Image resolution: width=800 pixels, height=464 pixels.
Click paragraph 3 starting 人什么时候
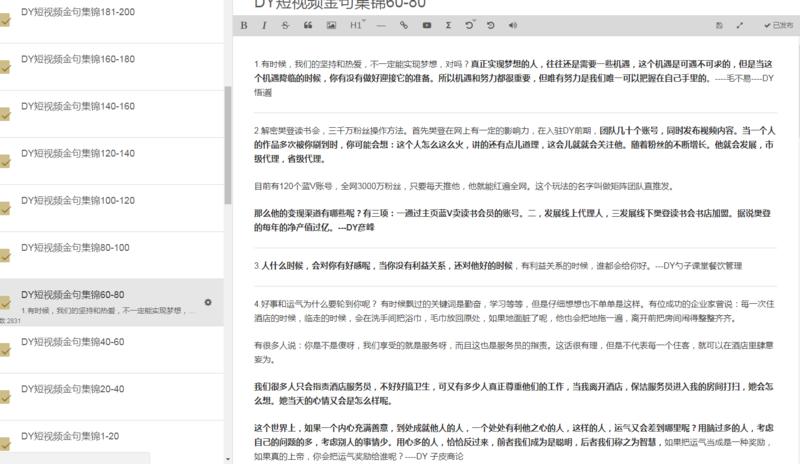pos(498,266)
